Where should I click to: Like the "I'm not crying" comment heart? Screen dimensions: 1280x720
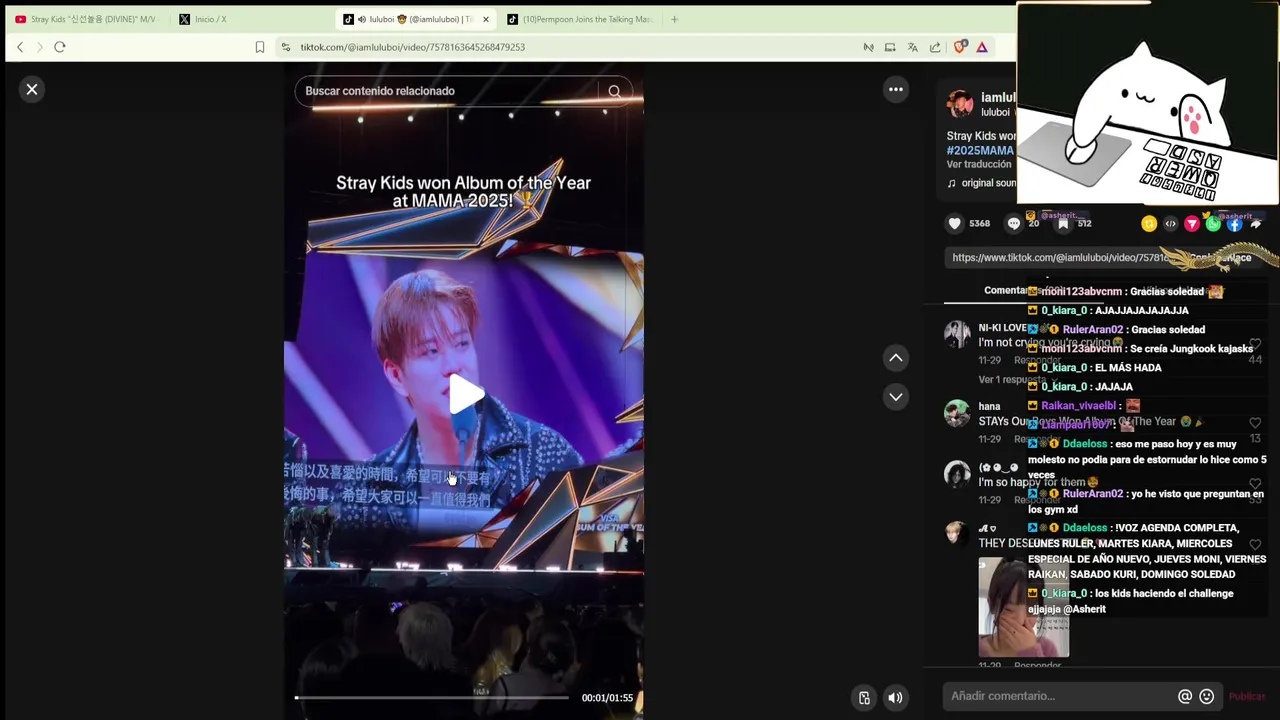coord(1255,345)
